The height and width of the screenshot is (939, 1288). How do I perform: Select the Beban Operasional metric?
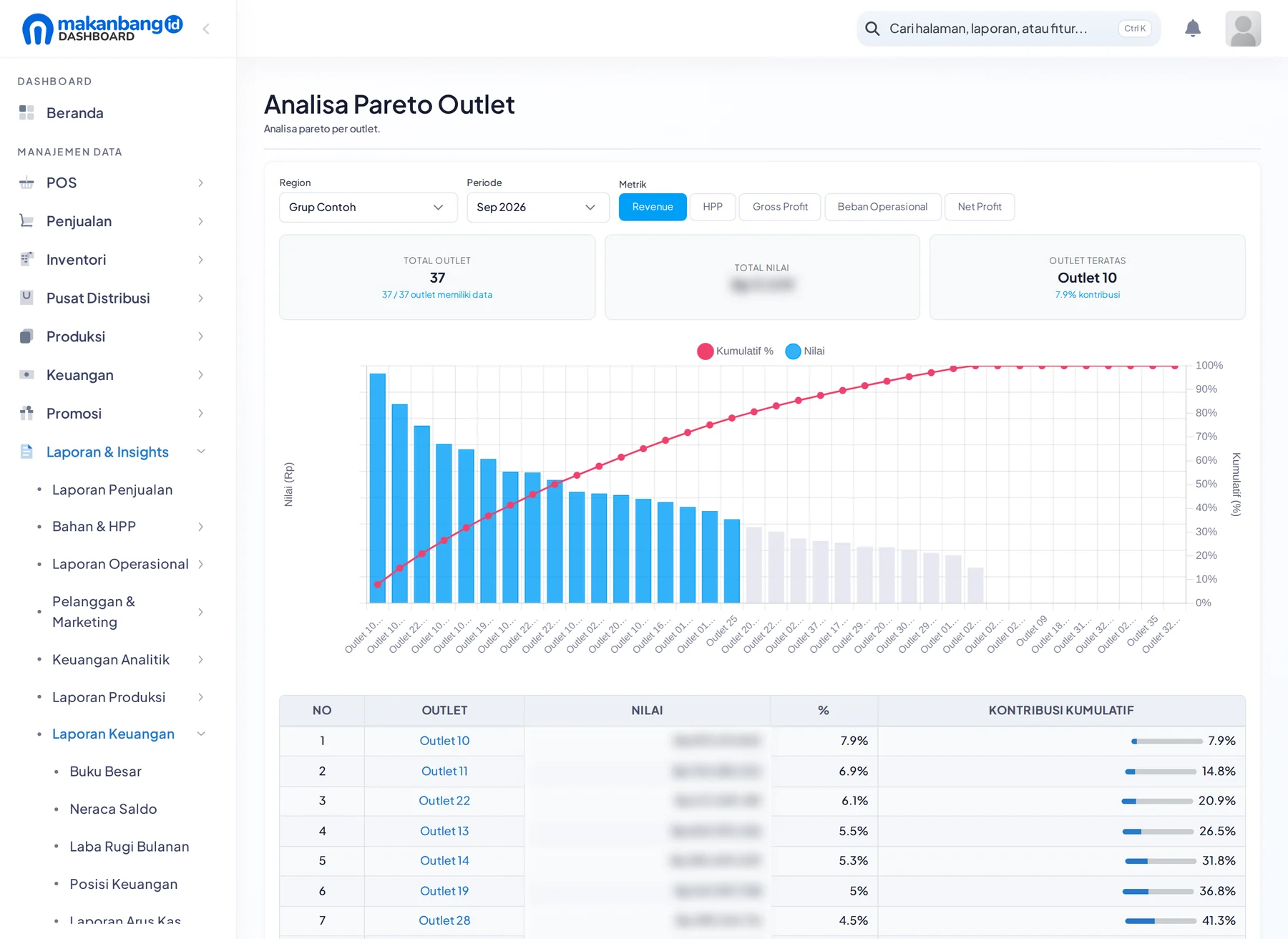coord(882,207)
